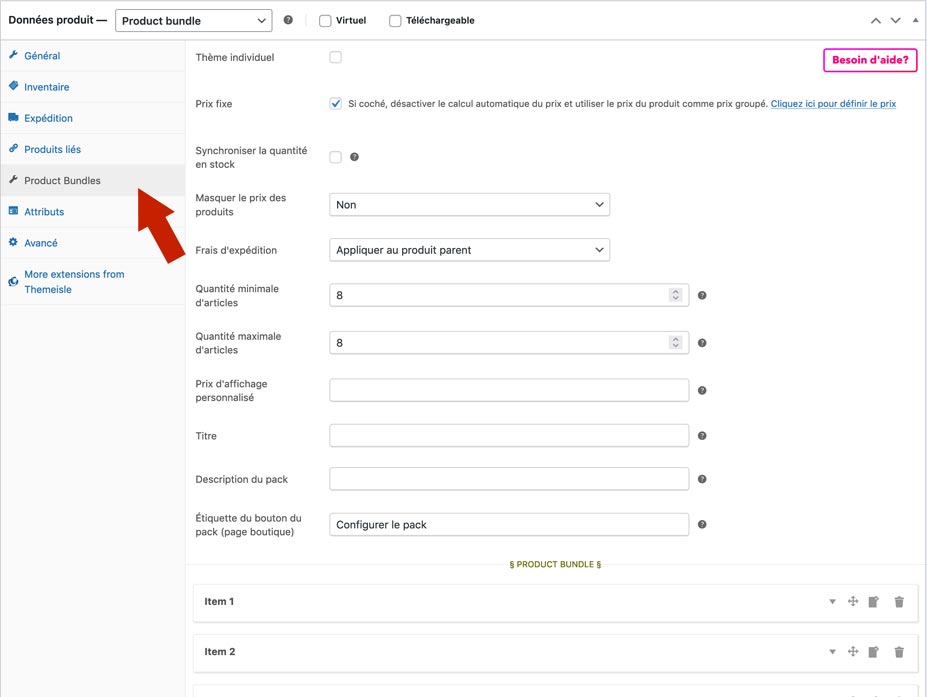The image size is (927, 697).
Task: Uncheck the Prix fixe checkbox
Action: 336,104
